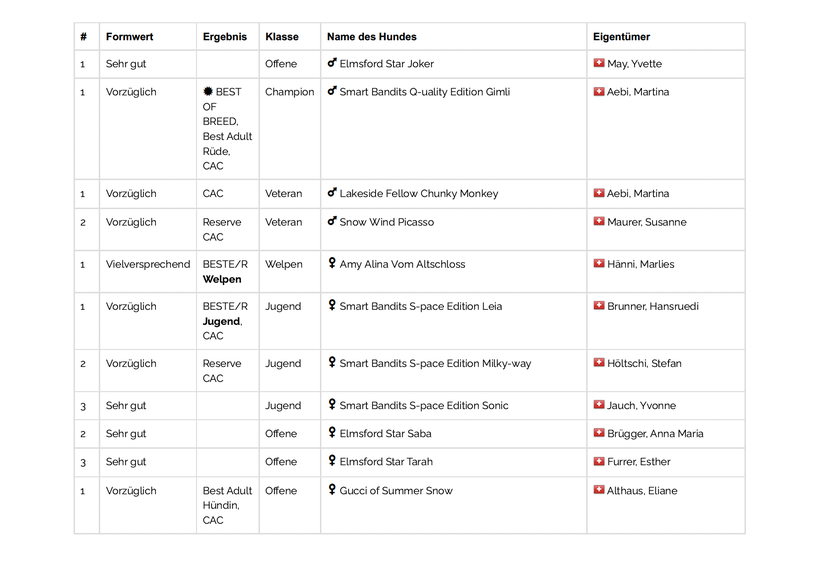Select dog name Smart Bandits Q-uality Edition Gimli

[x=424, y=92]
